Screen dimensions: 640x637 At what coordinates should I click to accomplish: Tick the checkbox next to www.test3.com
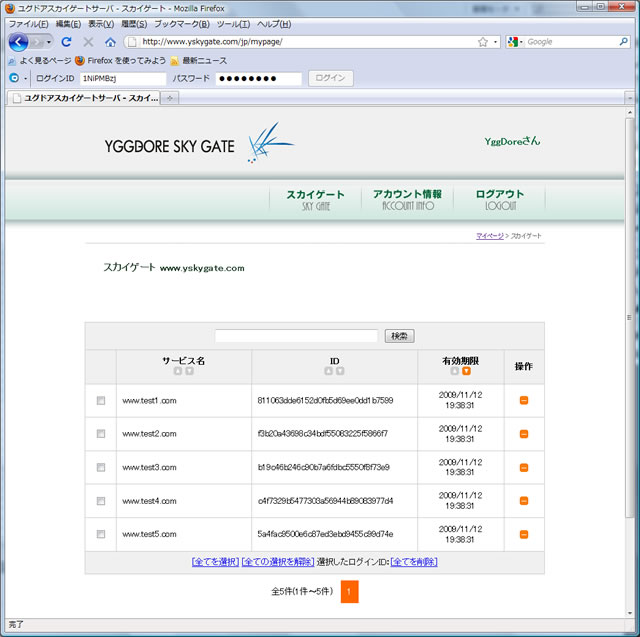(100, 467)
